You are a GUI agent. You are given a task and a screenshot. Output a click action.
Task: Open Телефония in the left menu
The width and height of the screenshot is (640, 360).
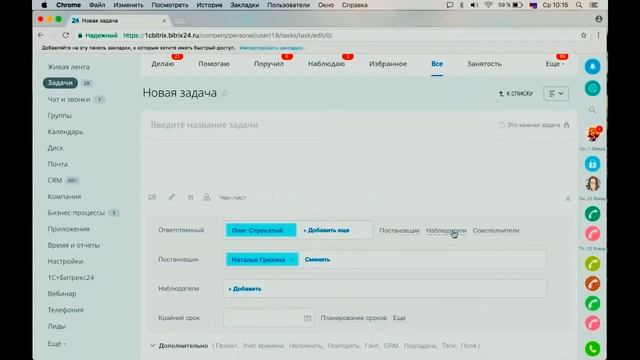coord(65,310)
